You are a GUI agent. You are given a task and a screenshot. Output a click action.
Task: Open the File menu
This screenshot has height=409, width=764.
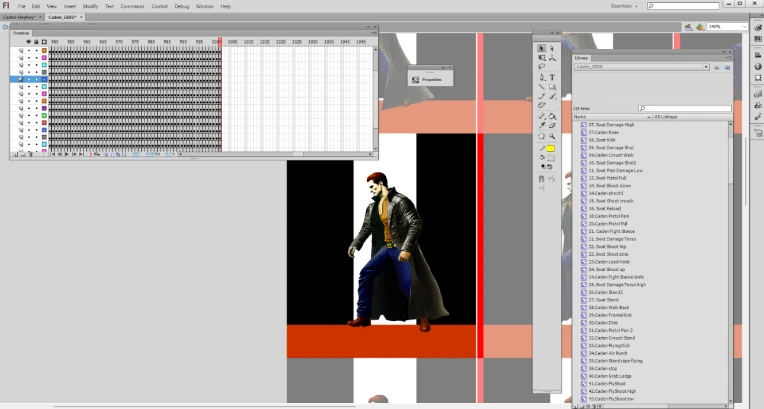[21, 6]
